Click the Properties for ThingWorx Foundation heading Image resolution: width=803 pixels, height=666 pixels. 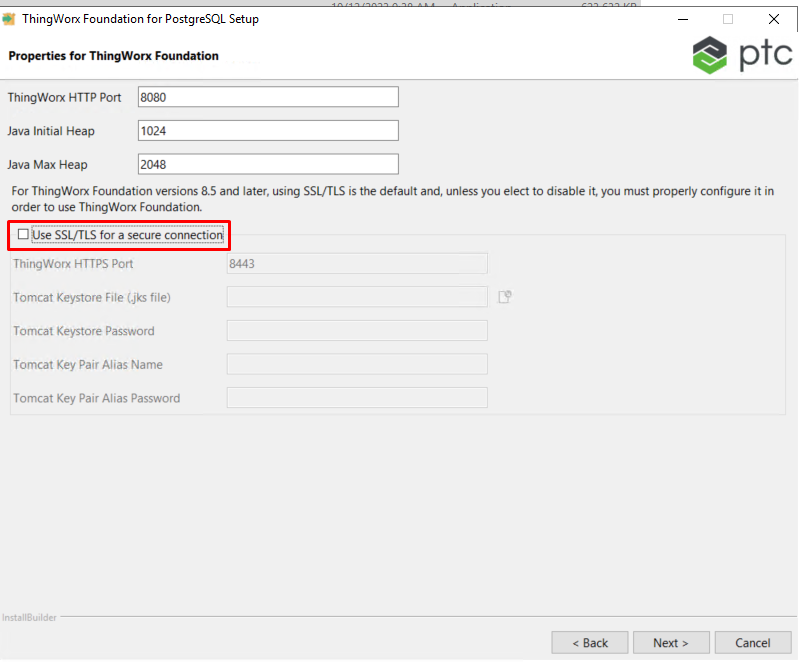(x=113, y=56)
